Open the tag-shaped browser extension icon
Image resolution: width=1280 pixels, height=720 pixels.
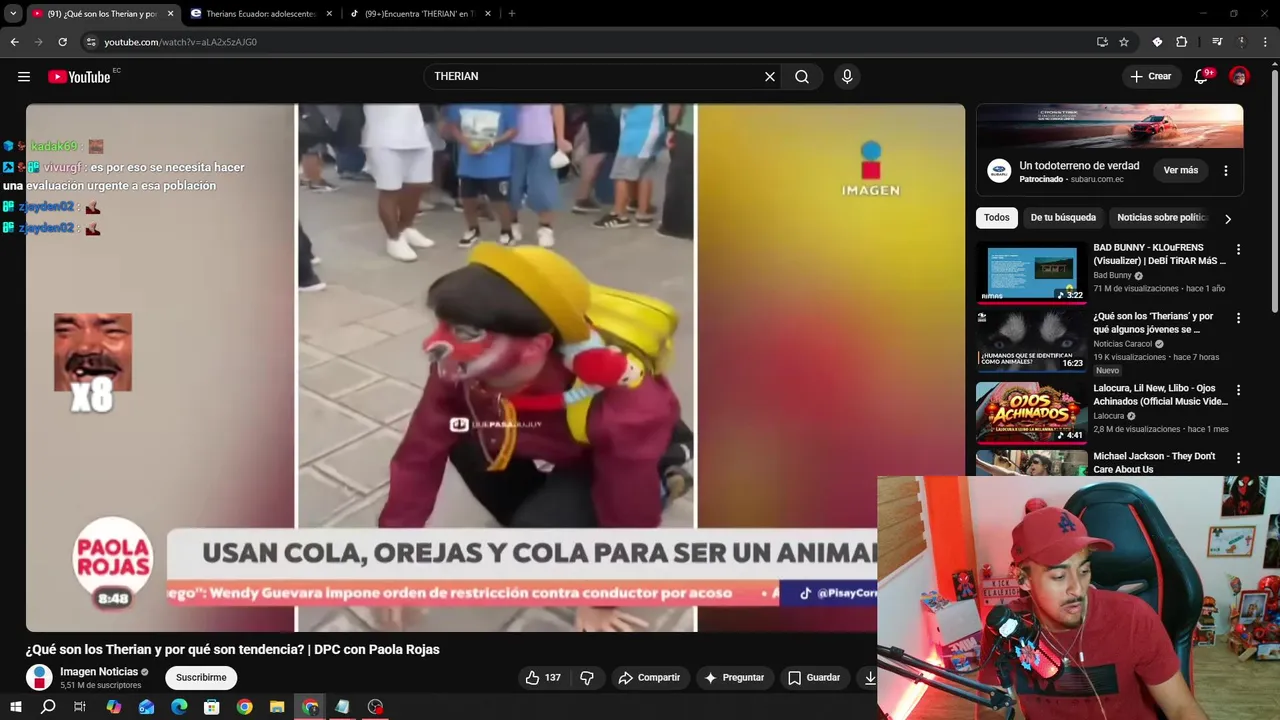coord(1157,42)
